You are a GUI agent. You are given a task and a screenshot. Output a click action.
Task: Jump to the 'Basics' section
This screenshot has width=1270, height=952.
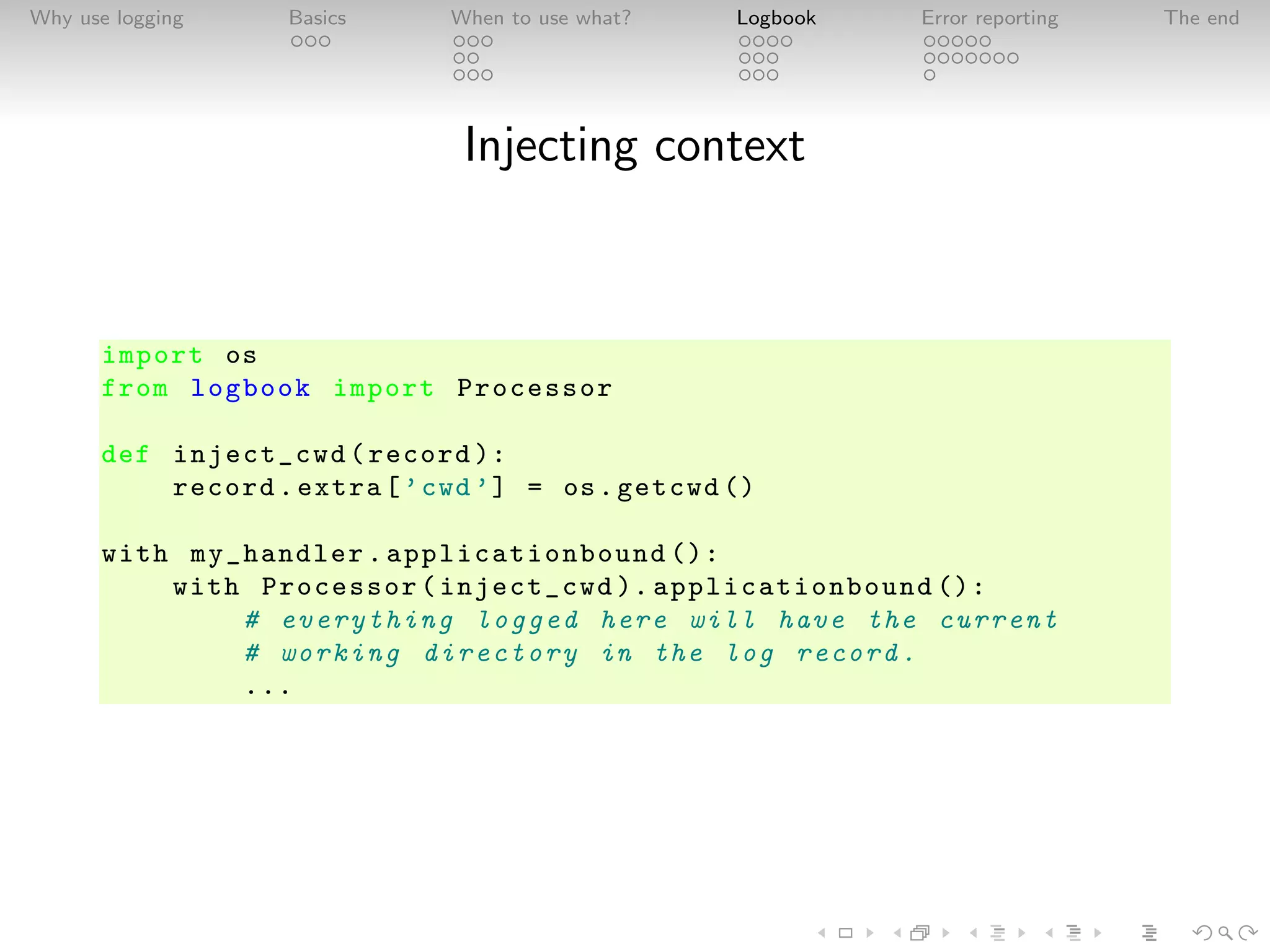click(x=317, y=18)
